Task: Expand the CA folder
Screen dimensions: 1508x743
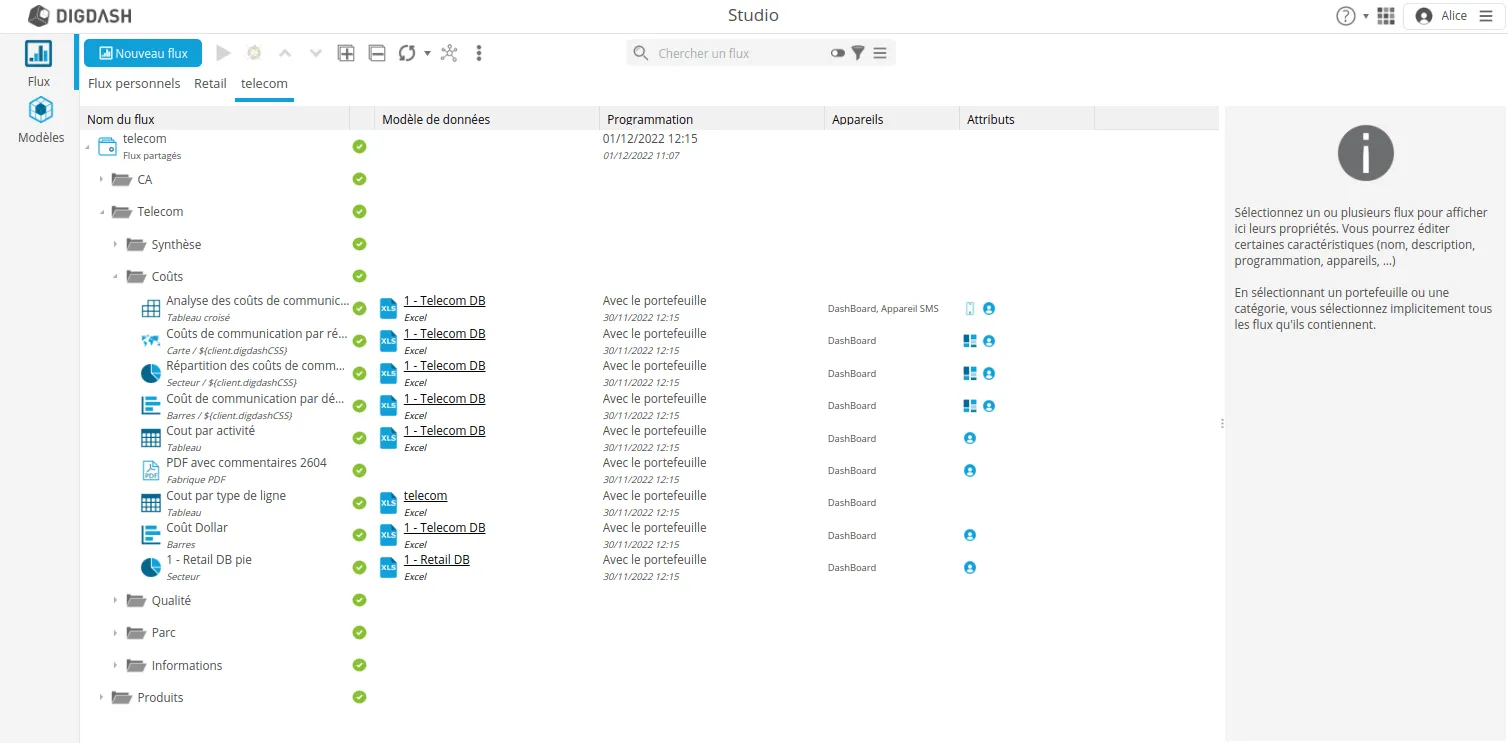Action: click(101, 180)
